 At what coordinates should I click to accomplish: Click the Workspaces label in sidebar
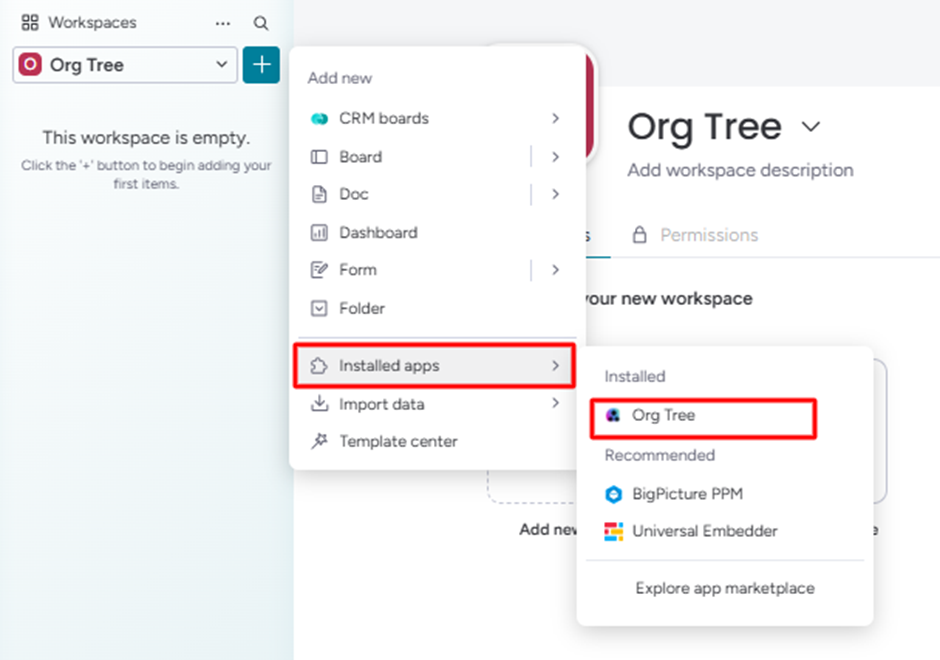pyautogui.click(x=92, y=23)
